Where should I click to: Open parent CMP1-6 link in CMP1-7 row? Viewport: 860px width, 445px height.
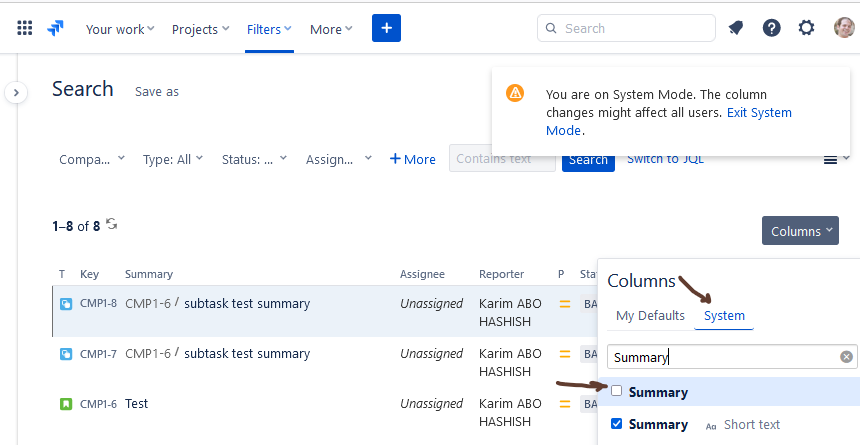pos(148,354)
